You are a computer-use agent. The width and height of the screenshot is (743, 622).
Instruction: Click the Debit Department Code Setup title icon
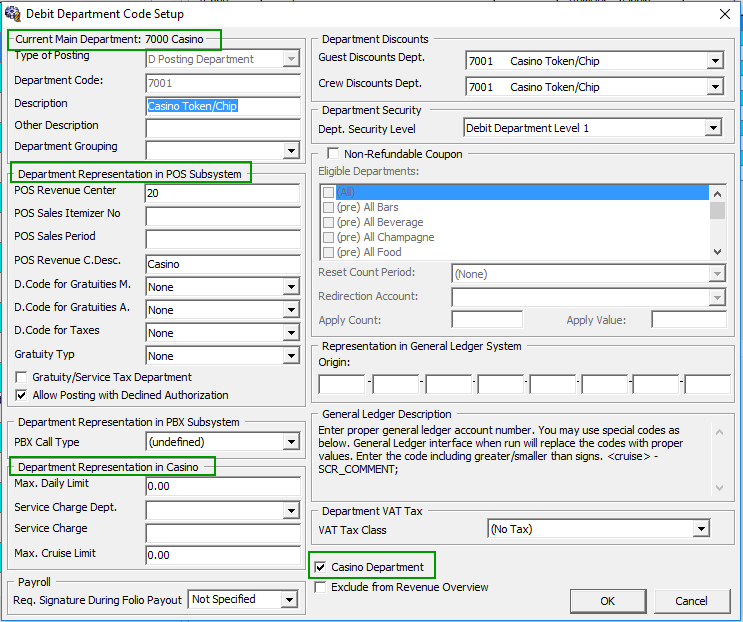(x=12, y=13)
